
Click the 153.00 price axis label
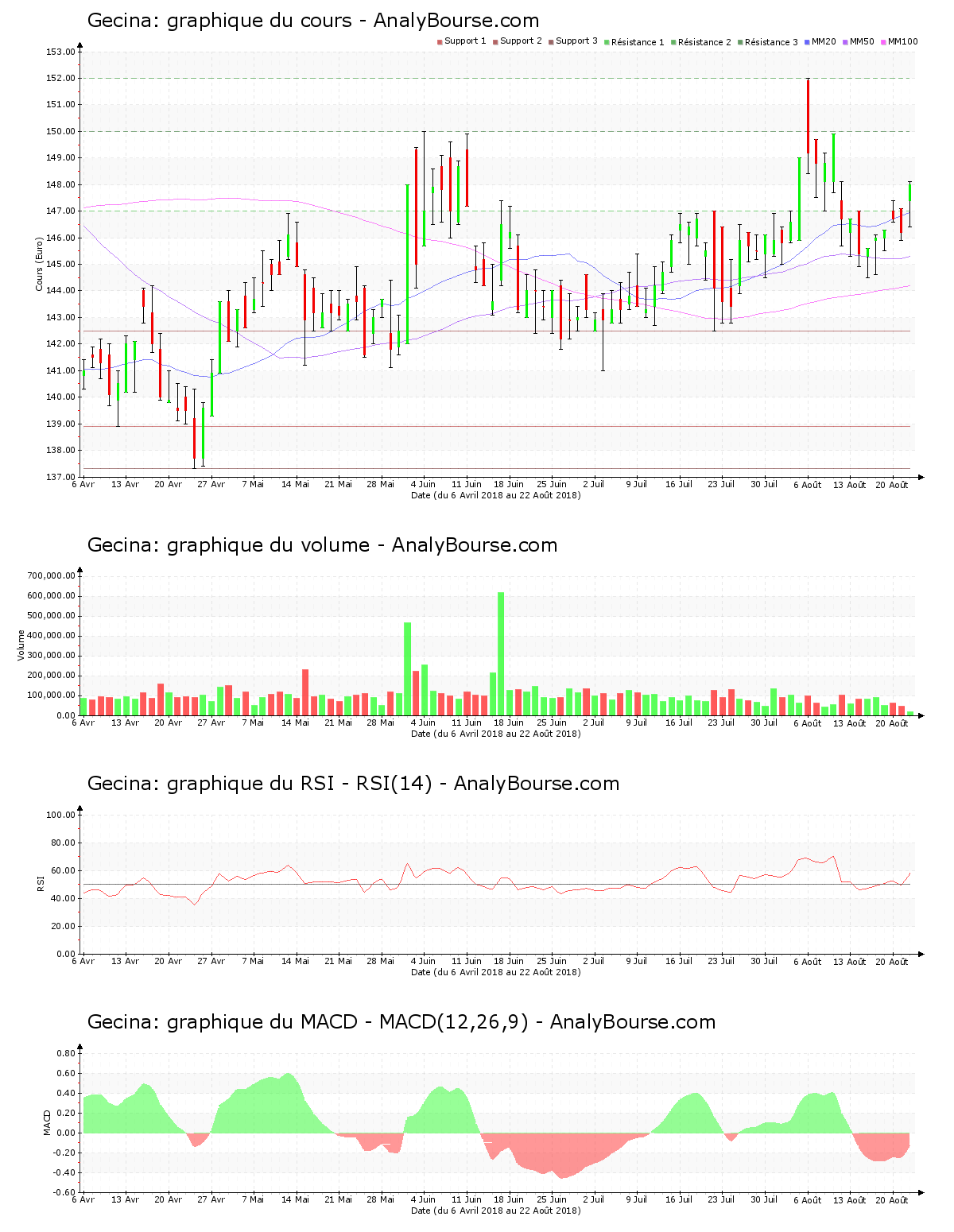(x=61, y=52)
